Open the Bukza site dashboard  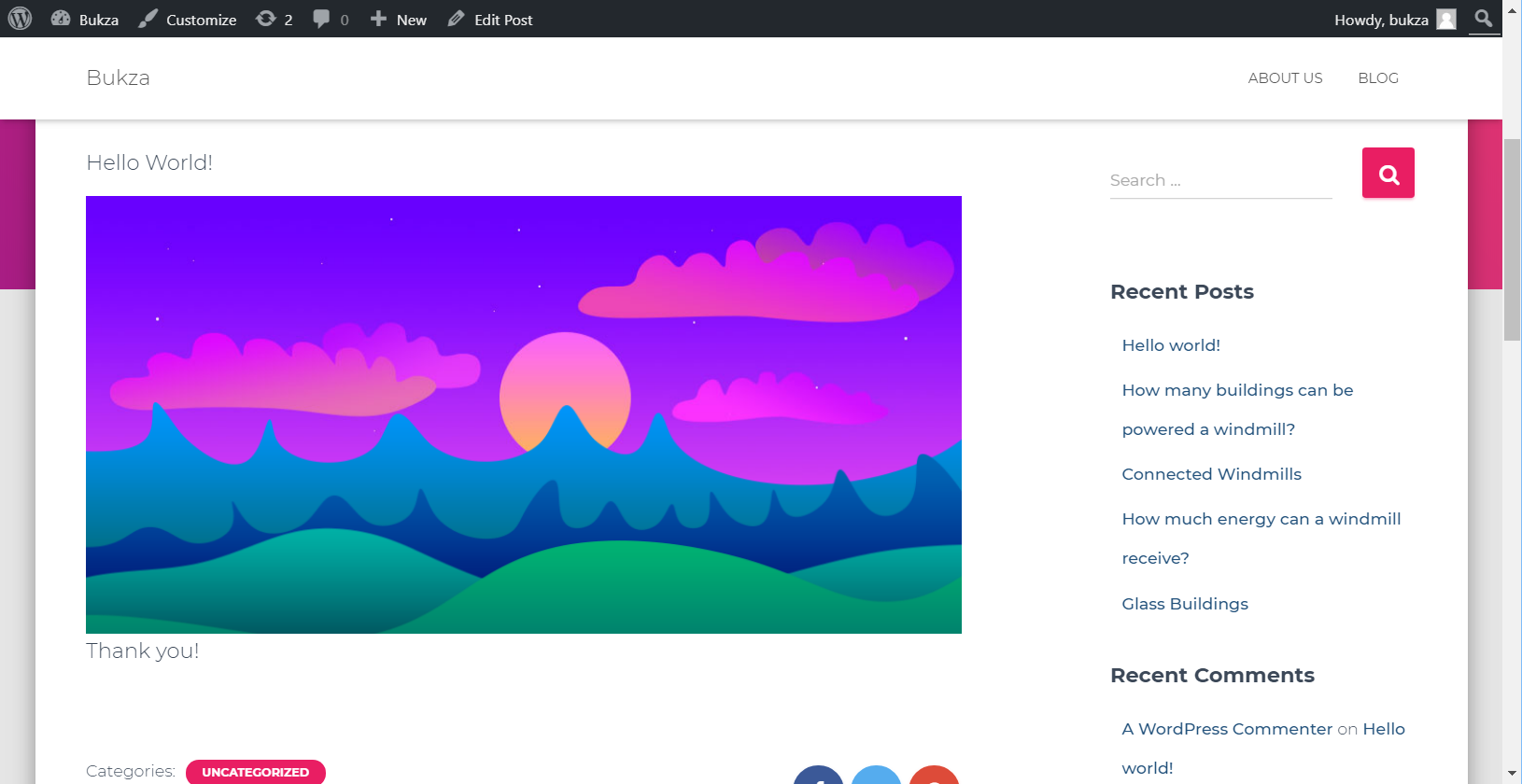click(x=84, y=20)
